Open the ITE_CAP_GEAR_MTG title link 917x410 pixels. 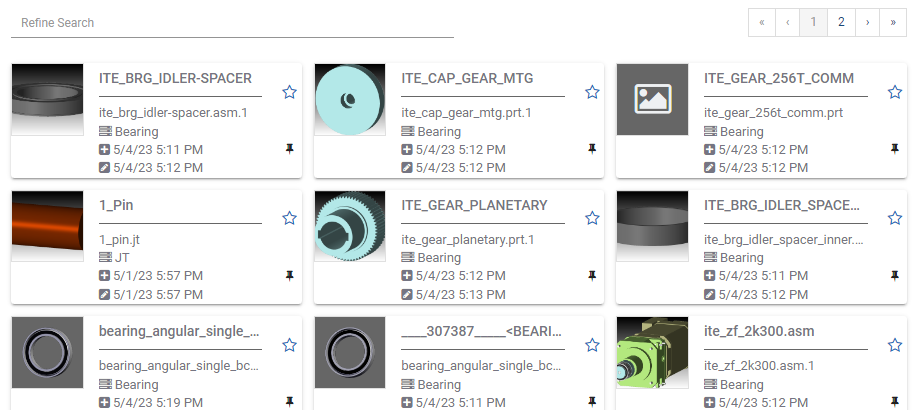(x=467, y=78)
